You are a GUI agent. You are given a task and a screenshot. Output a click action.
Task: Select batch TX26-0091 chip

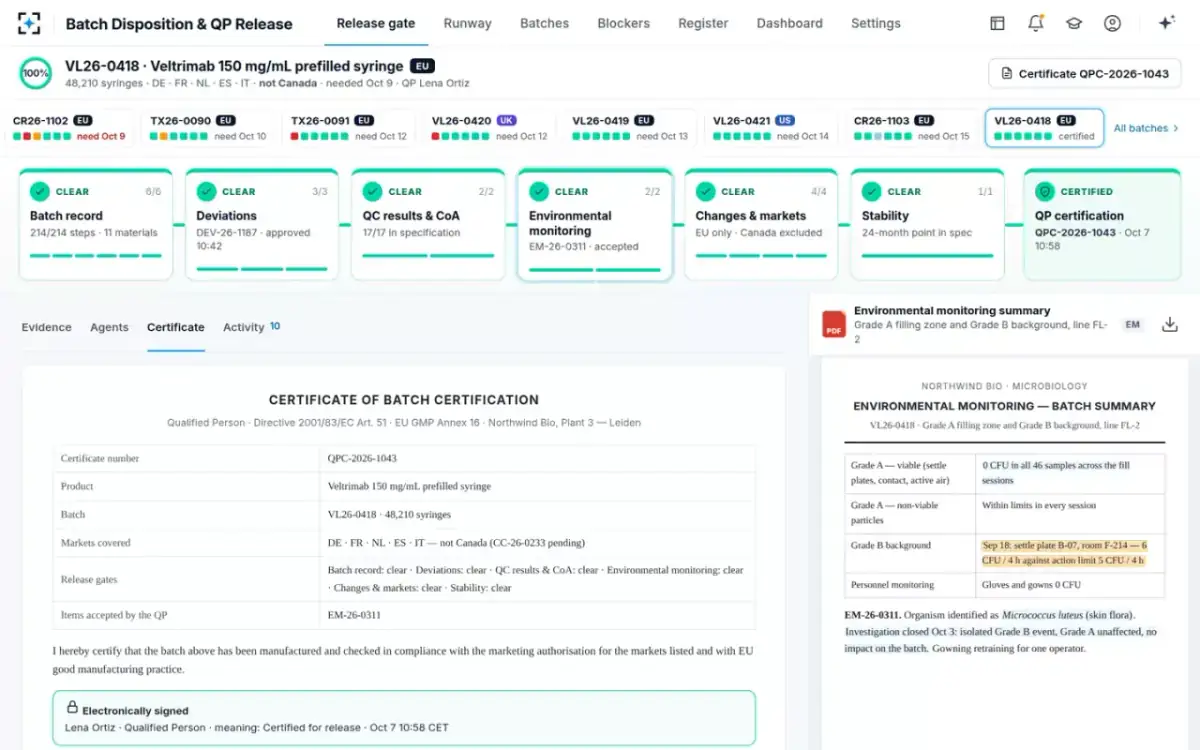350,128
